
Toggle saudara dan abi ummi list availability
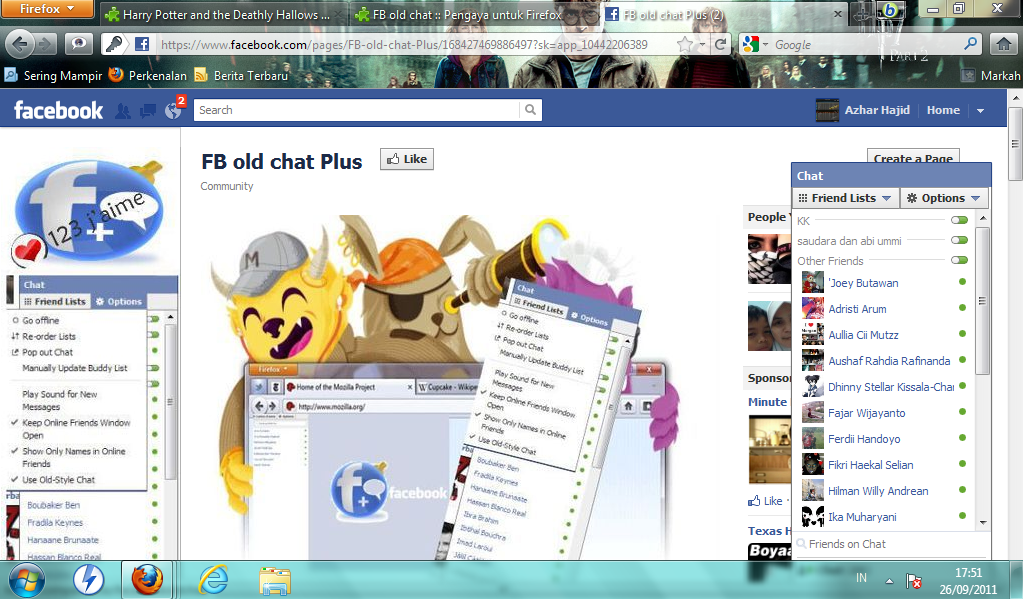pos(959,240)
